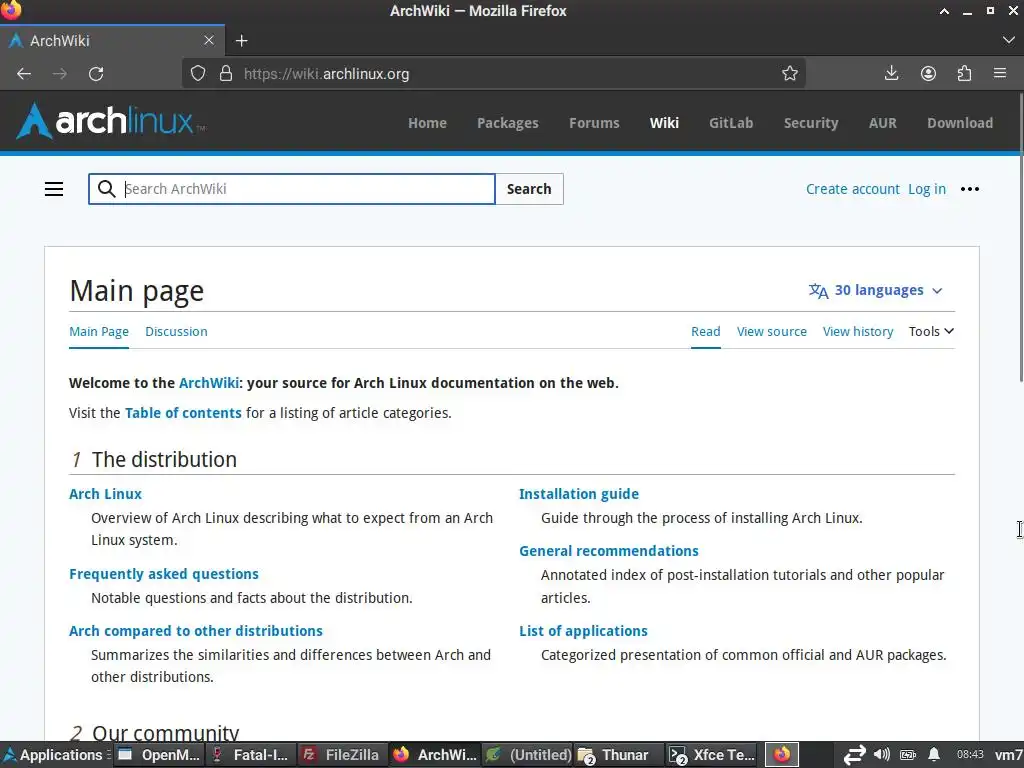Click the Search button
Screen dimensions: 1024x768
(x=529, y=189)
